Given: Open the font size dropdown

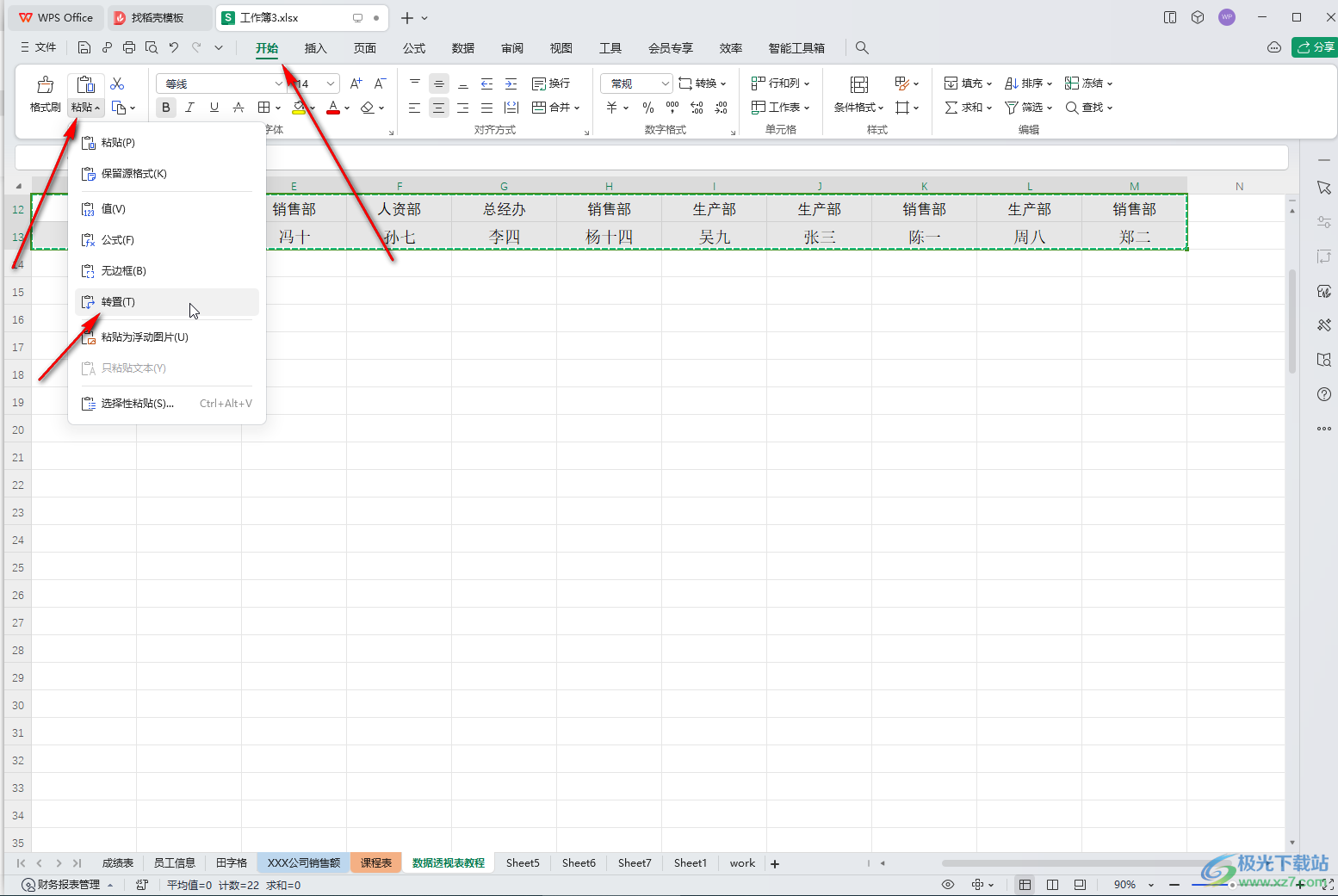Looking at the screenshot, I should click(x=331, y=83).
